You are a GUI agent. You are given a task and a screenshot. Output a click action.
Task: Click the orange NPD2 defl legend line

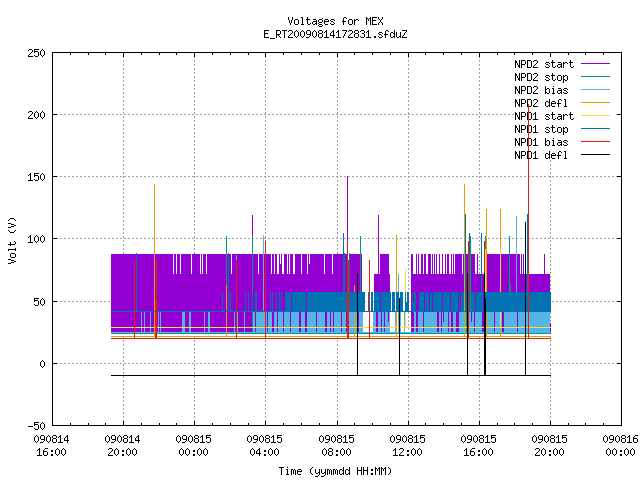(596, 103)
